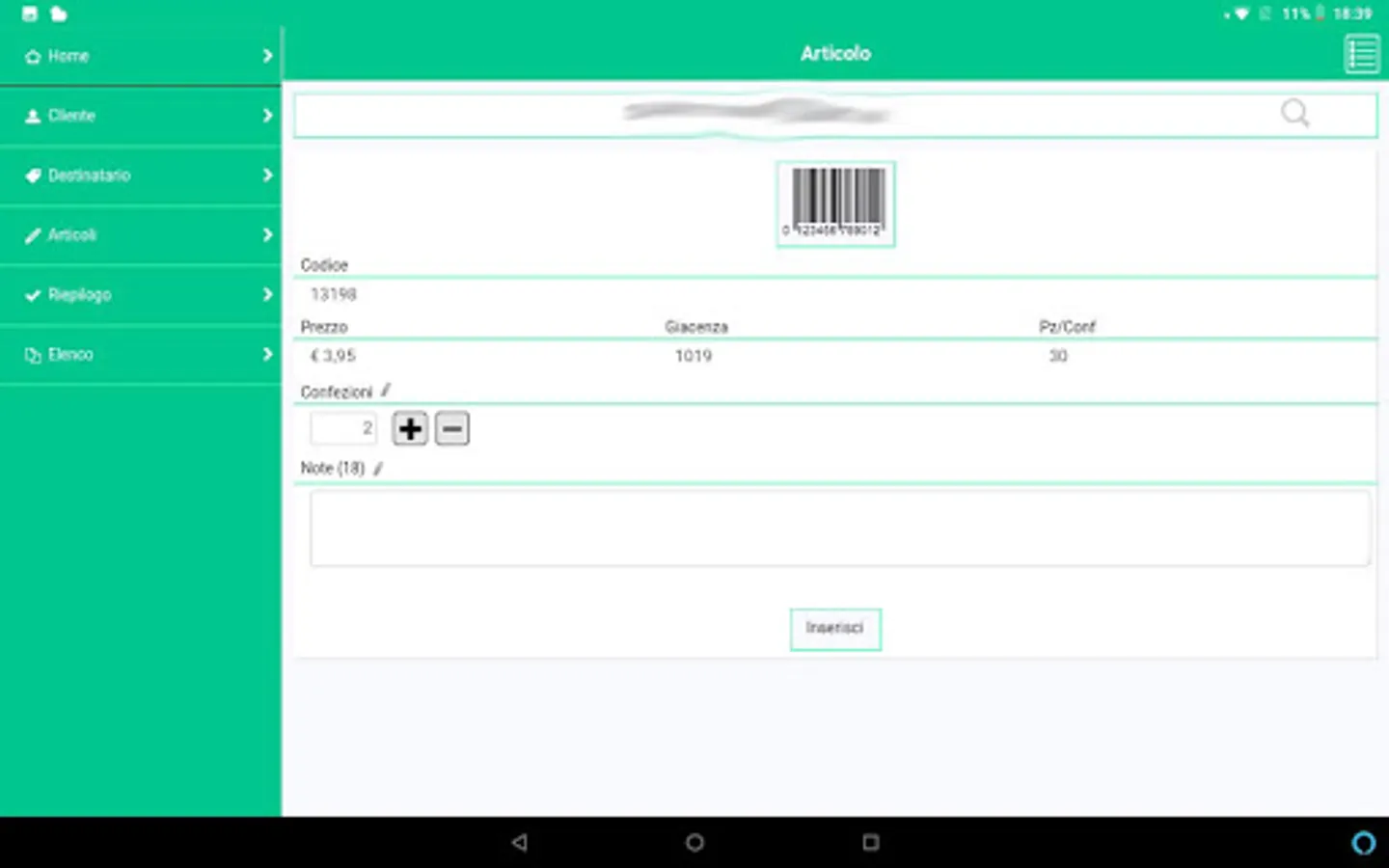1389x868 pixels.
Task: Tap the blue assistant circle icon
Action: coord(1364,843)
